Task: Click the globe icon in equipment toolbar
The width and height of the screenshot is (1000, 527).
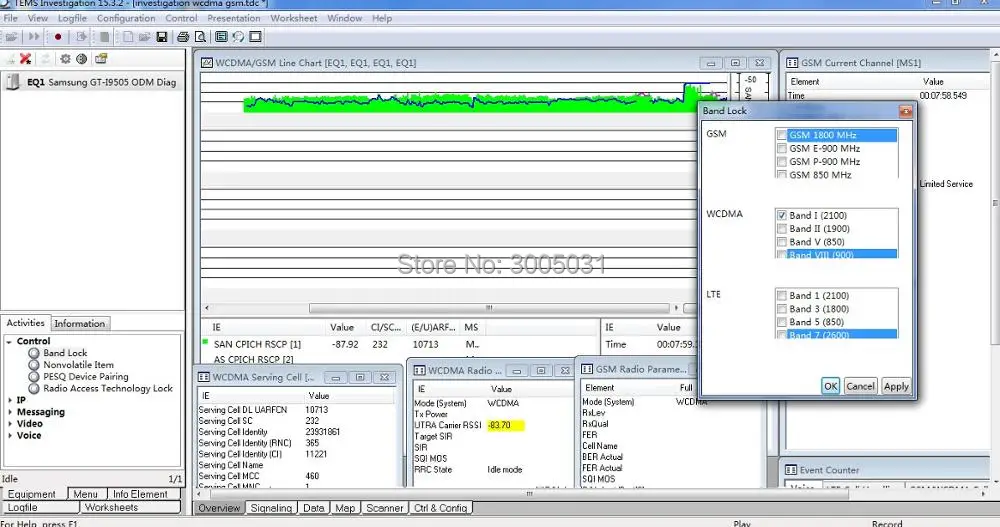Action: click(x=82, y=59)
